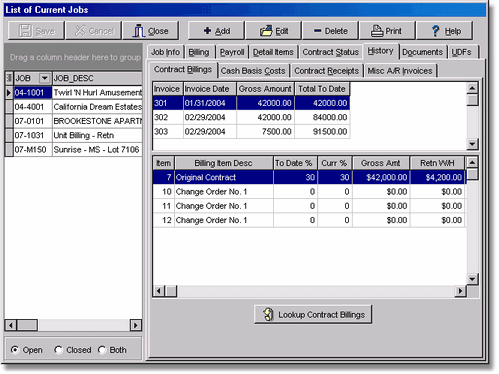Select billing item 10 Change Order No. 1
499x374 pixels.
pos(309,192)
